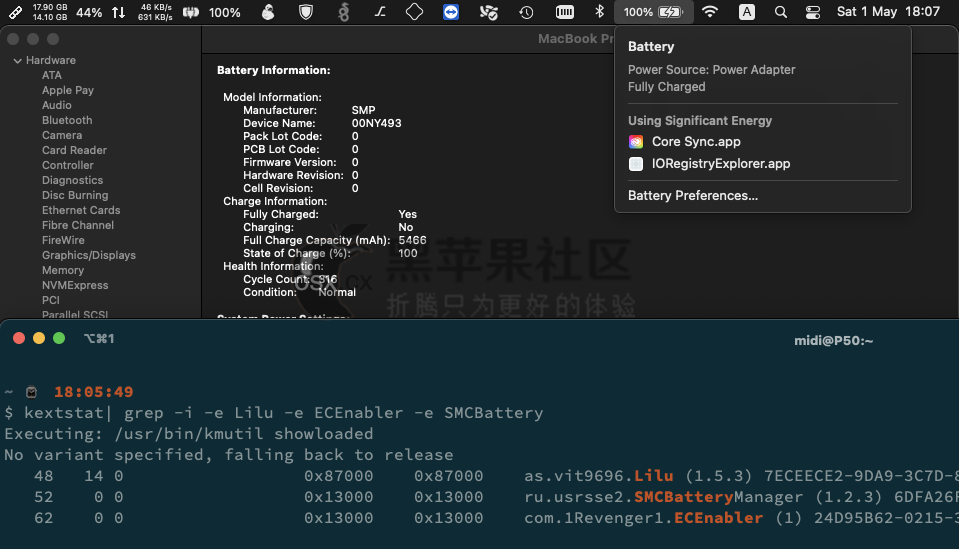Click the shield icon in menu bar

306,12
